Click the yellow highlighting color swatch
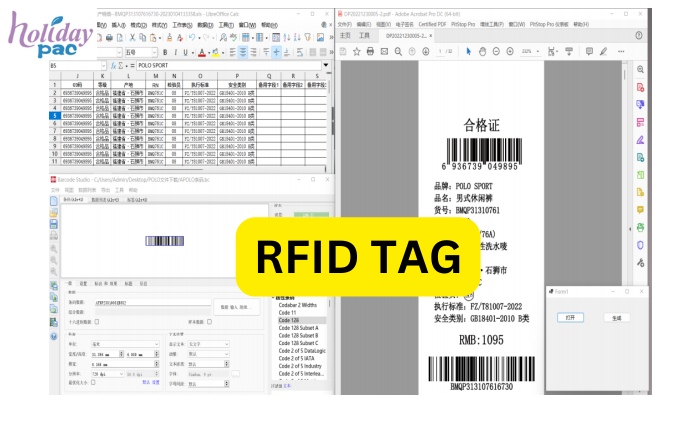Screen dimensions: 678x428 215,53
